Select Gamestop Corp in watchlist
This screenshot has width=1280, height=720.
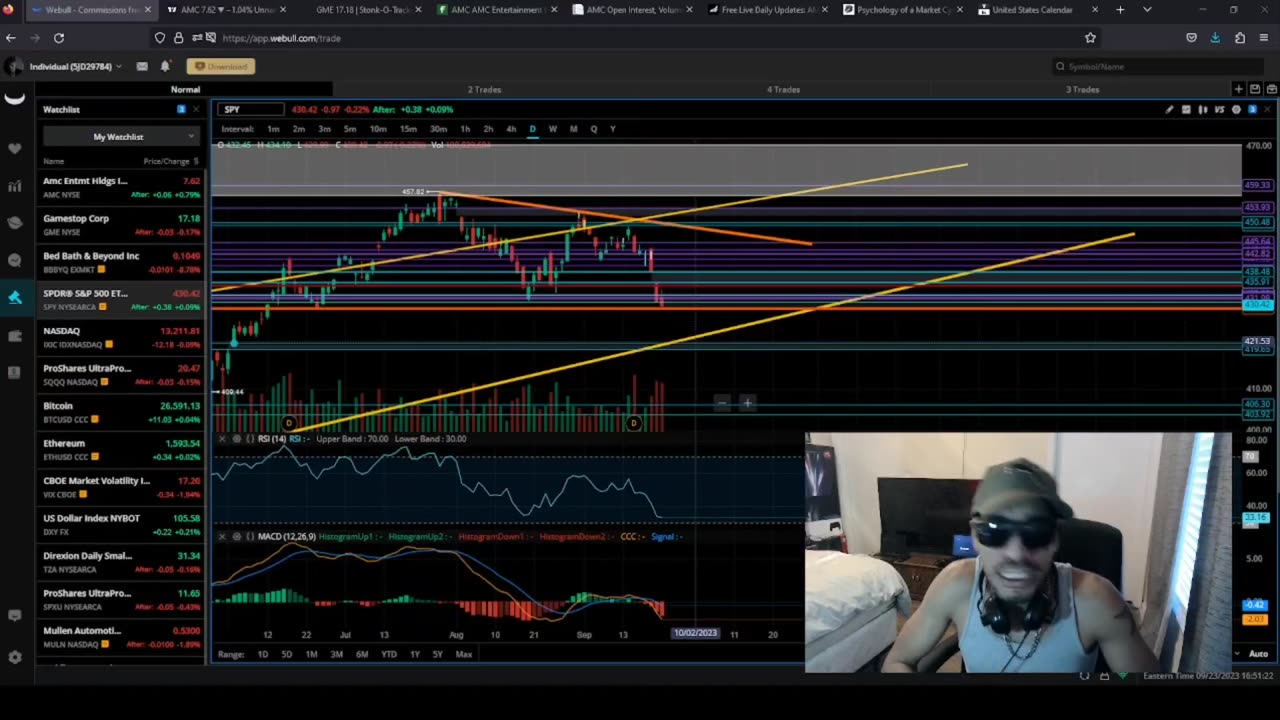pyautogui.click(x=121, y=225)
